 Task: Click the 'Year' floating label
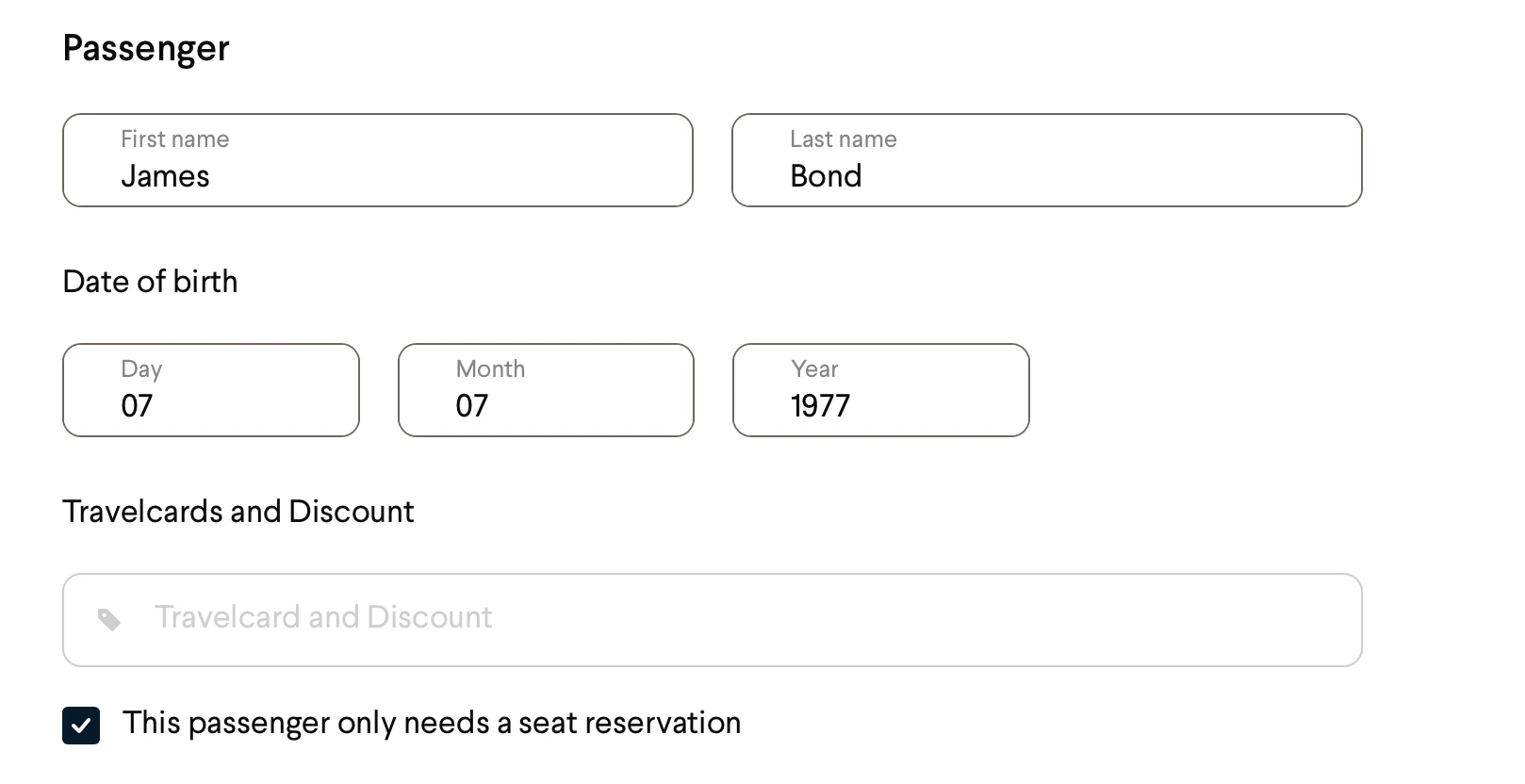(x=814, y=369)
